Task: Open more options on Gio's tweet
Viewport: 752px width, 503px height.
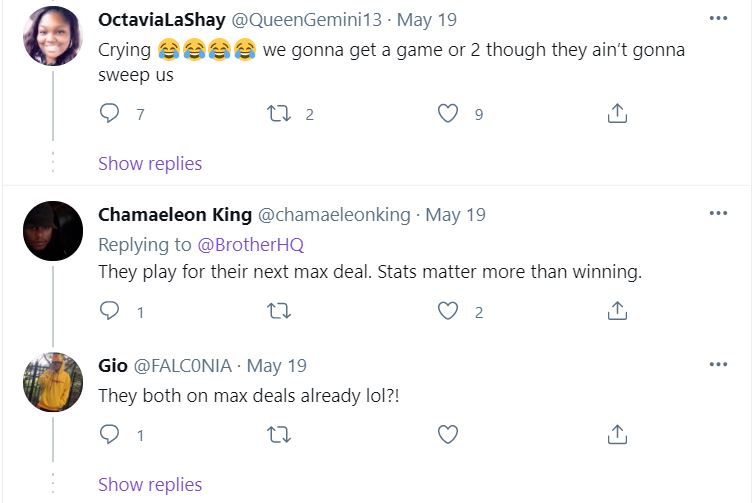Action: [x=718, y=365]
